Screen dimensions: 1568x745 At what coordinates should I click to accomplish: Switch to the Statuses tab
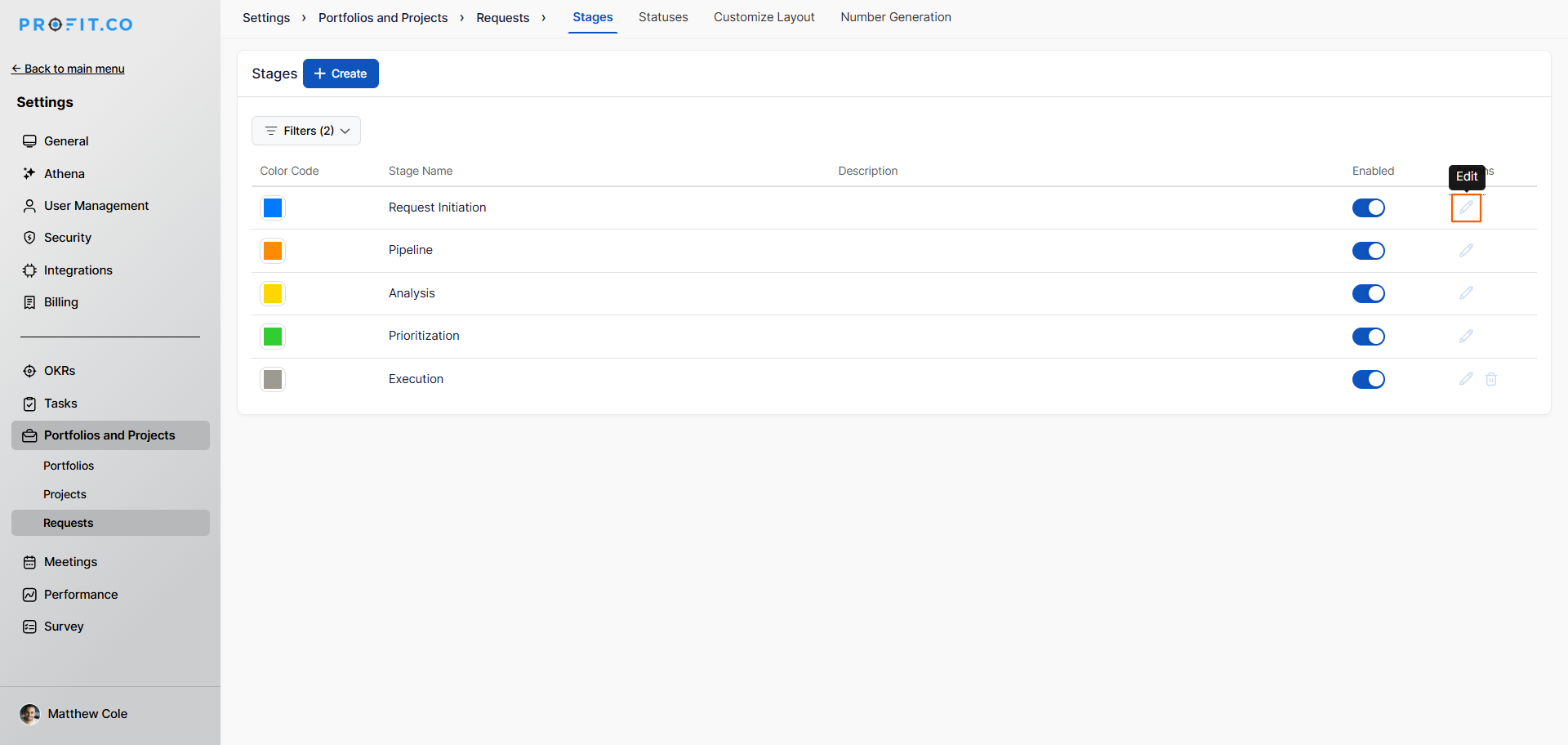(662, 17)
